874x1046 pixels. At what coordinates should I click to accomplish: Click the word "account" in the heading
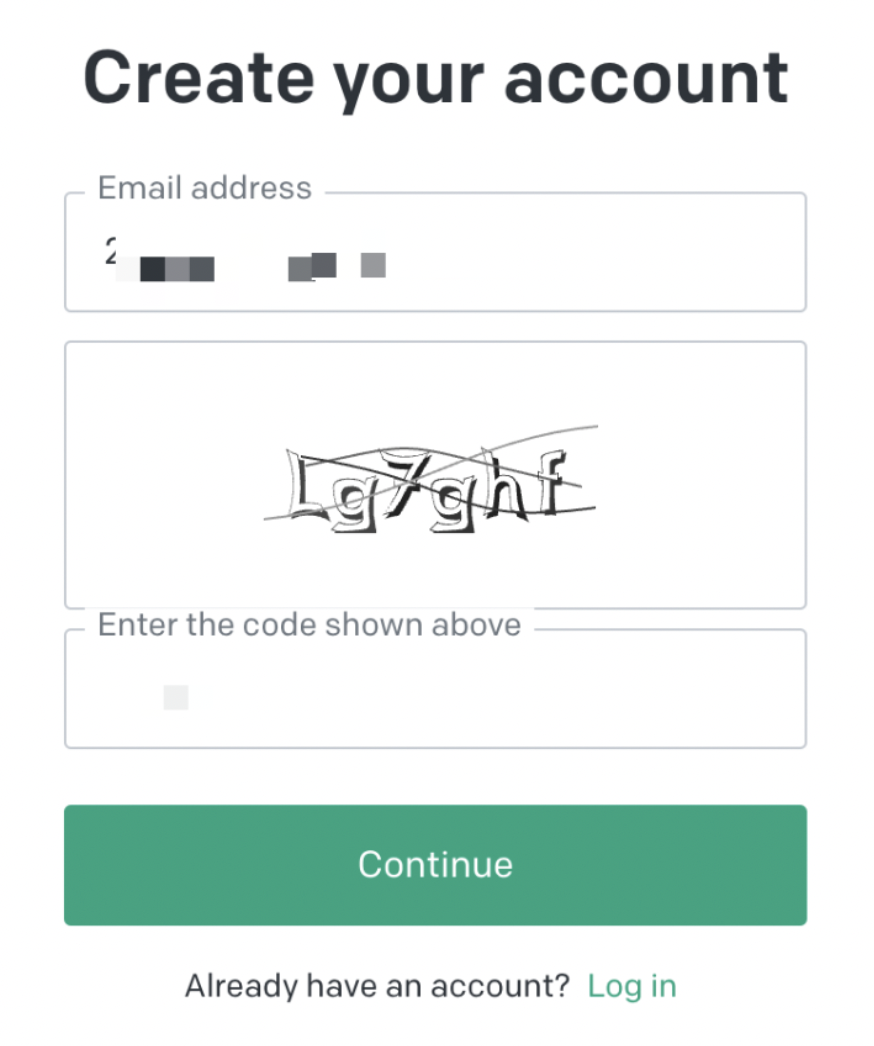[645, 78]
